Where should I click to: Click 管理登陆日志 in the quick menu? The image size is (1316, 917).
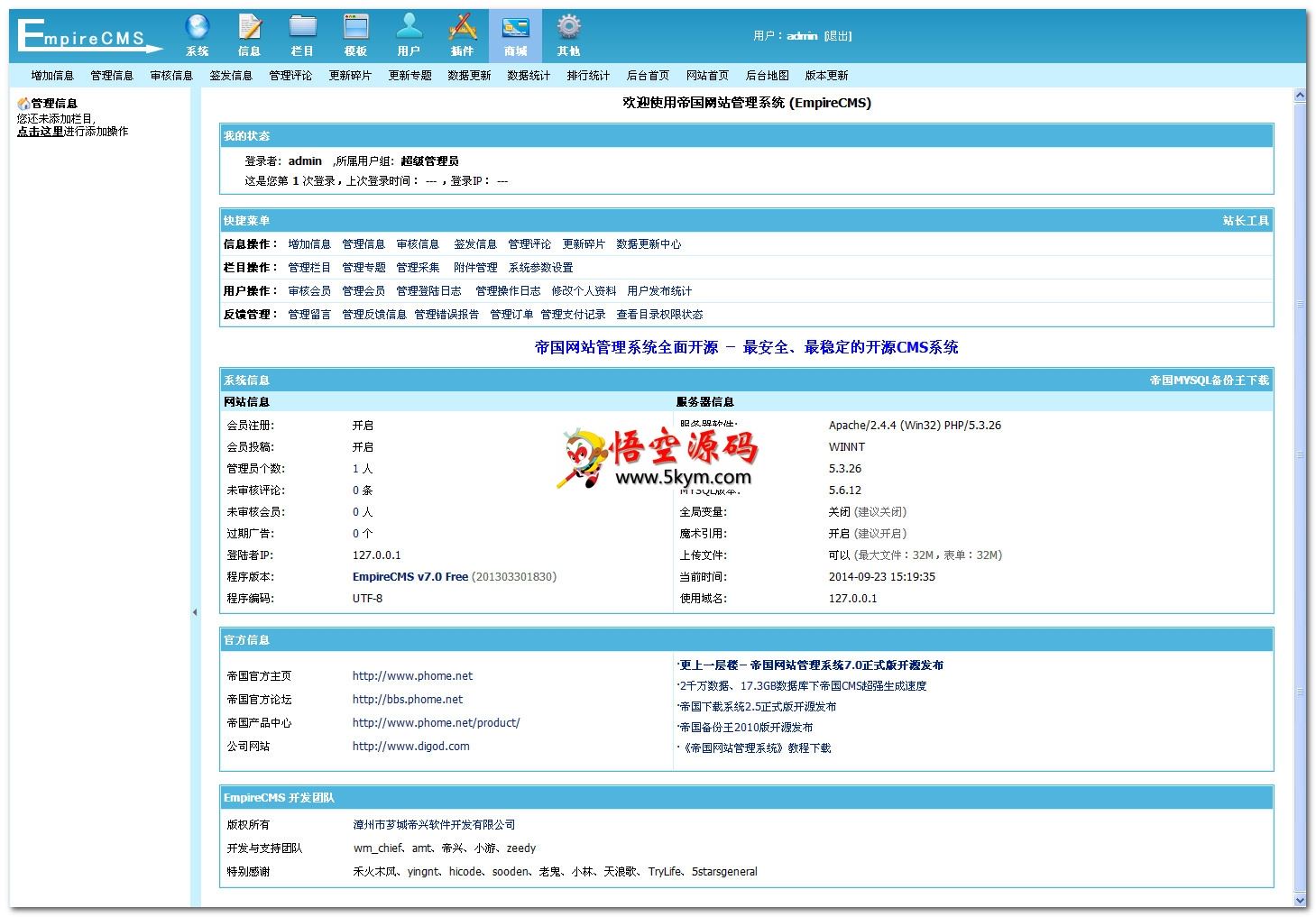click(x=428, y=291)
